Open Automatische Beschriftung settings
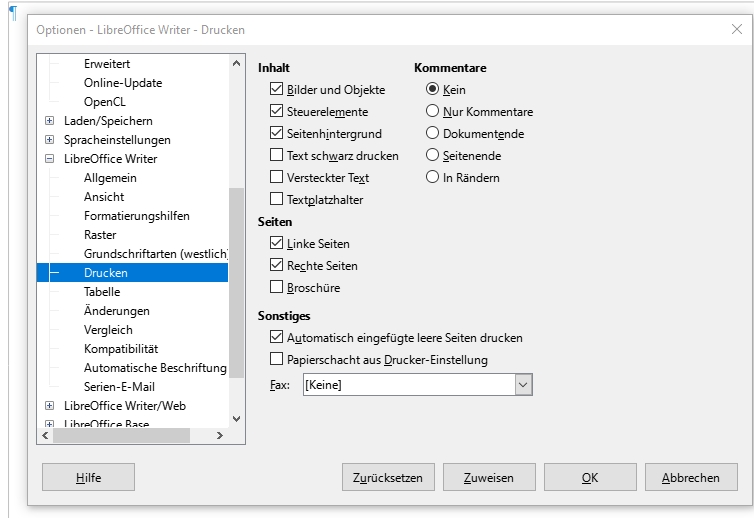 pos(155,368)
